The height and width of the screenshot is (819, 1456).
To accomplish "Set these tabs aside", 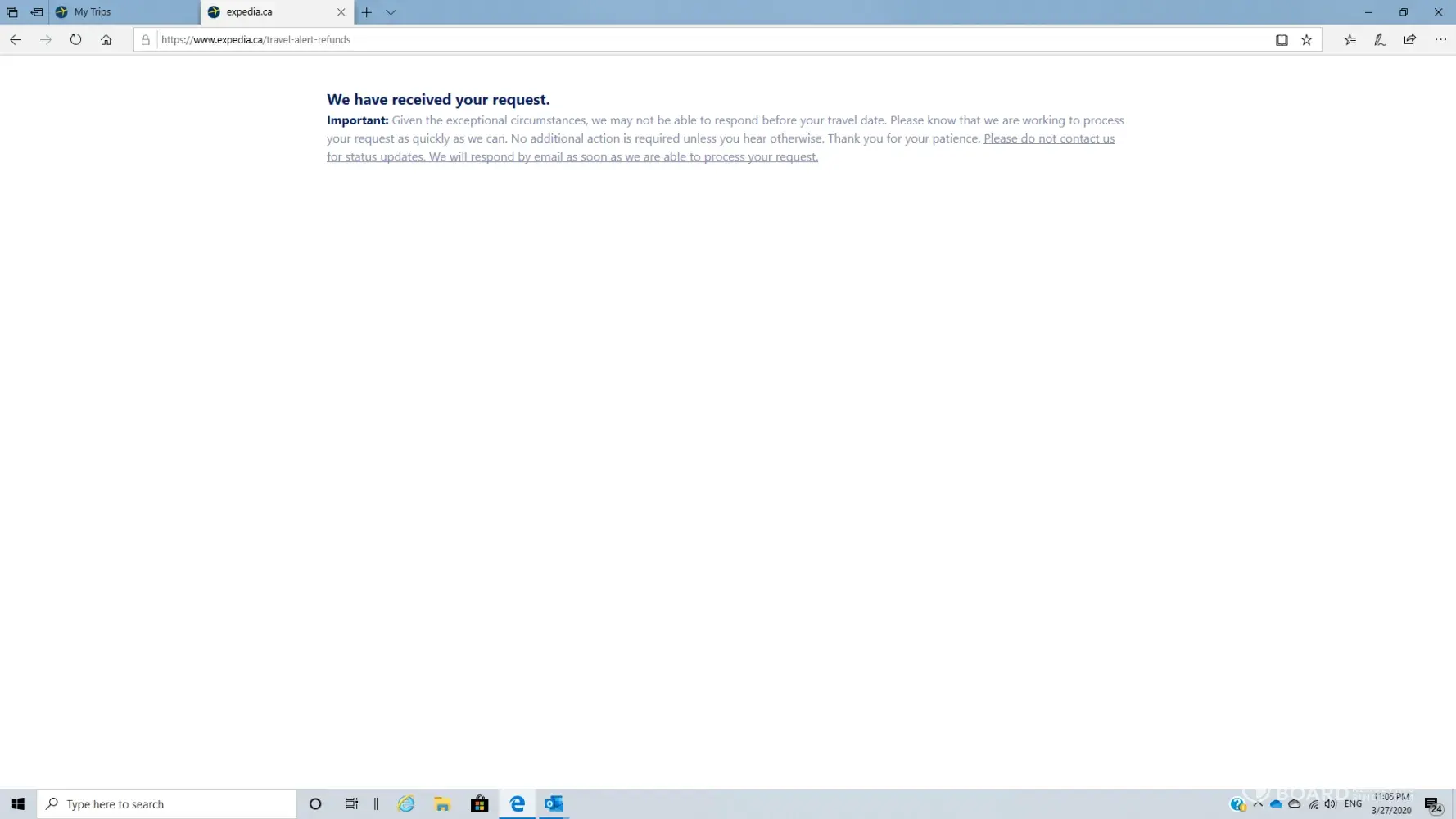I will click(37, 12).
